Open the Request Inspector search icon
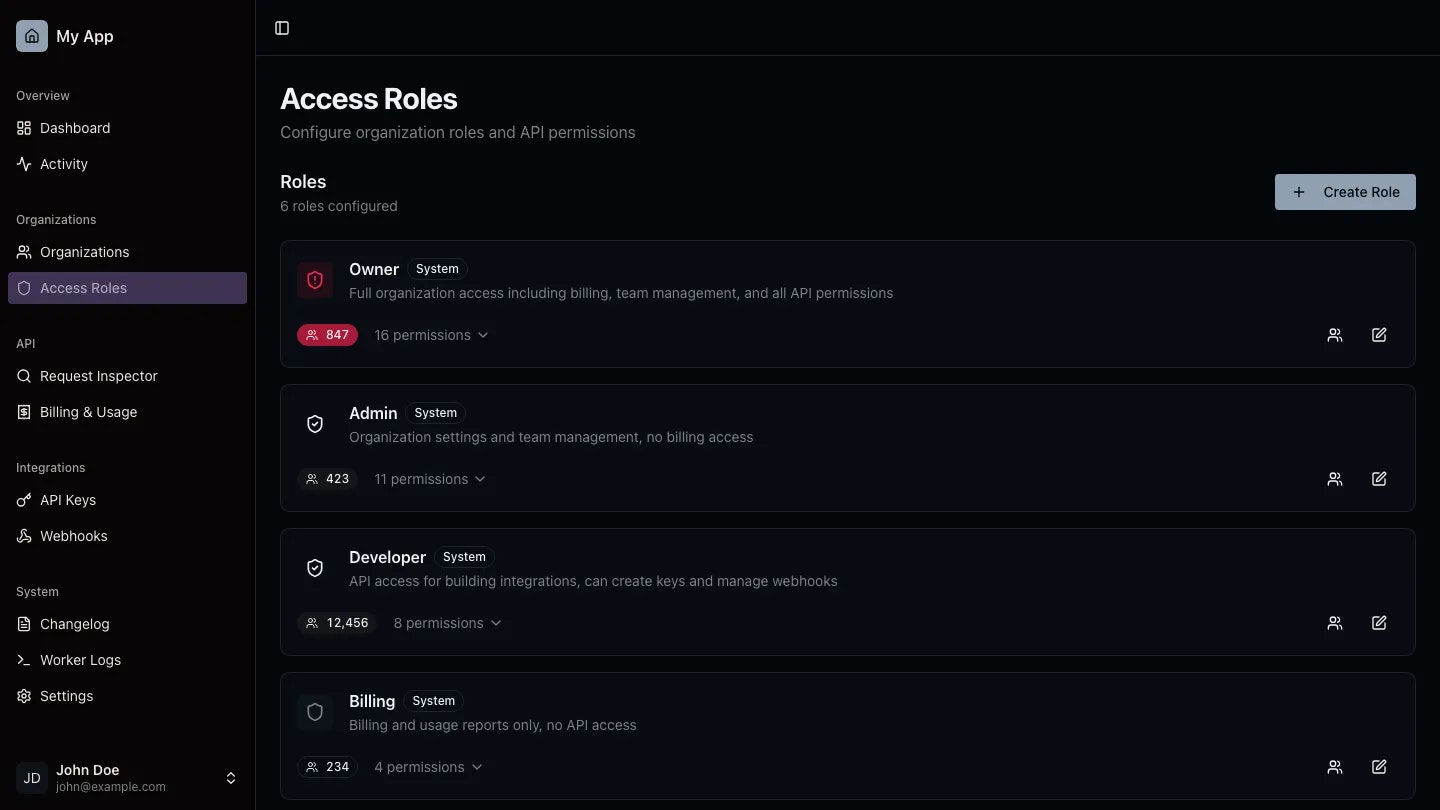 tap(23, 376)
